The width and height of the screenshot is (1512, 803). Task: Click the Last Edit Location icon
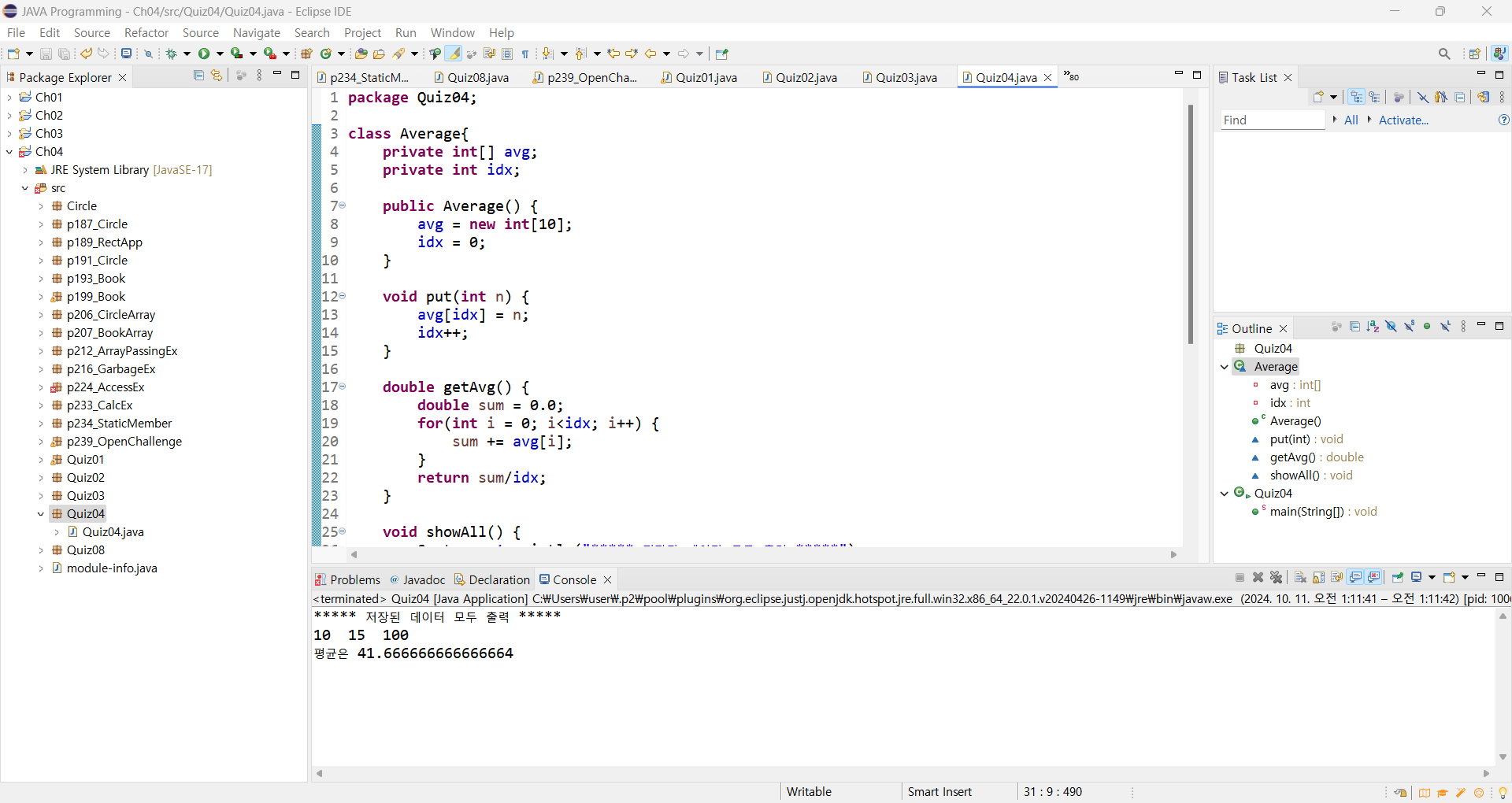point(613,54)
